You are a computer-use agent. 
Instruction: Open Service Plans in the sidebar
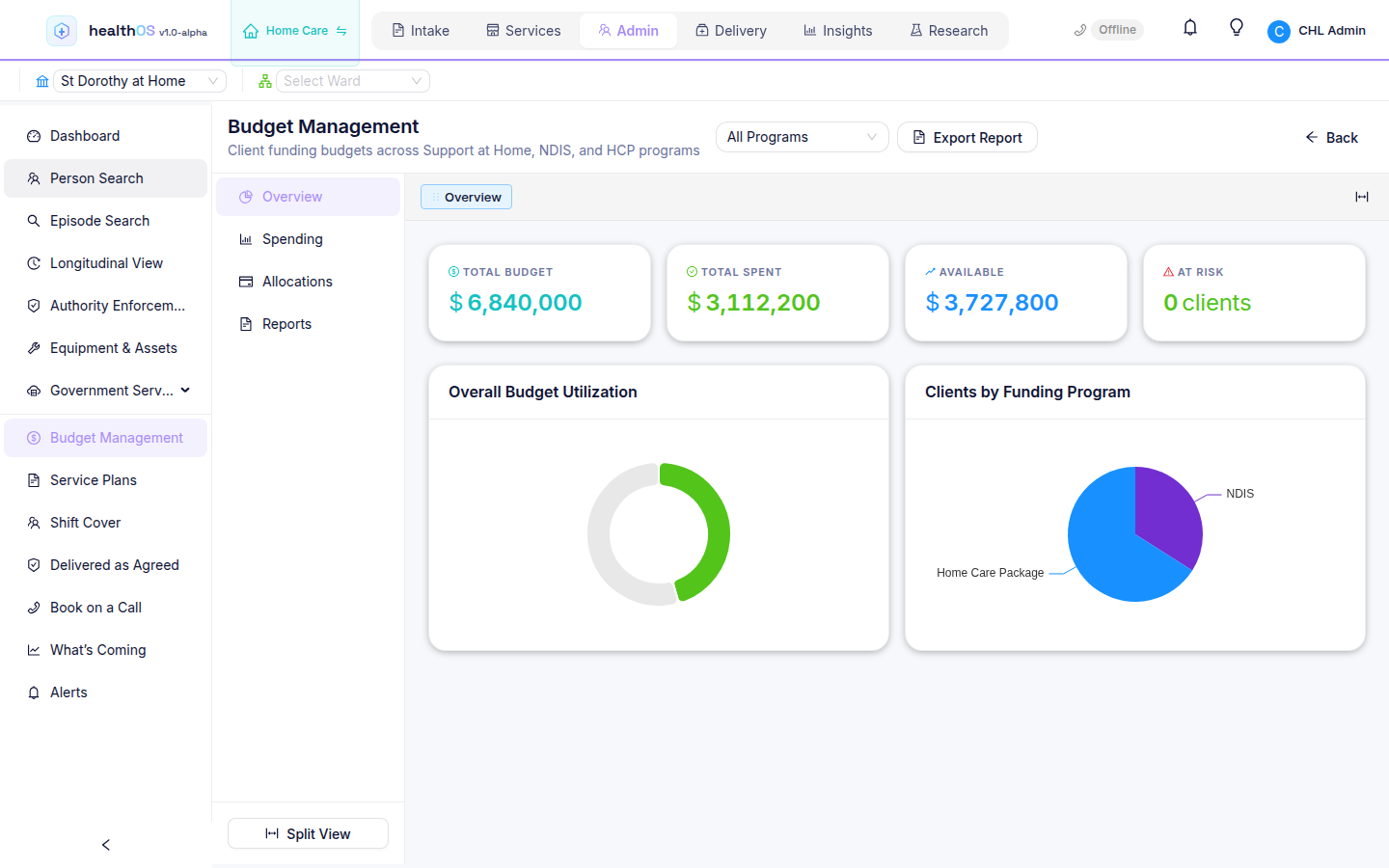106,480
